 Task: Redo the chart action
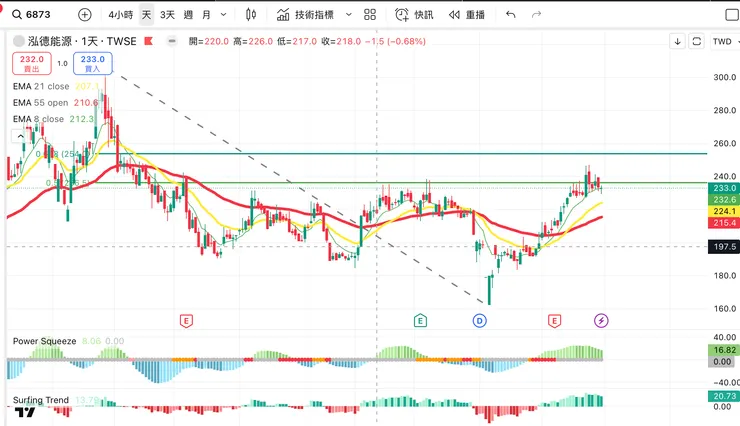point(537,15)
